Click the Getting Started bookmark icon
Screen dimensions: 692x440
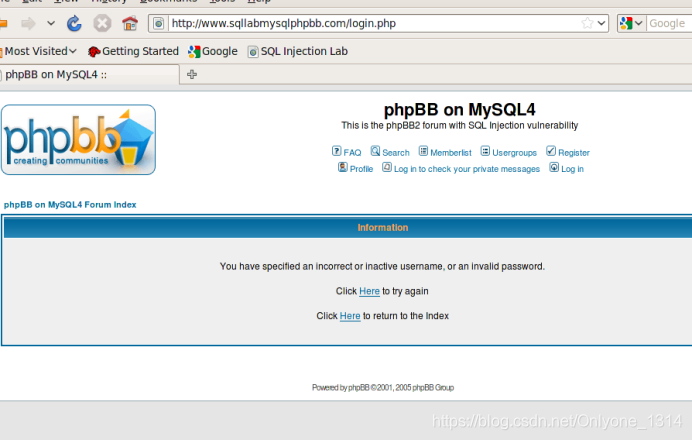[x=94, y=52]
